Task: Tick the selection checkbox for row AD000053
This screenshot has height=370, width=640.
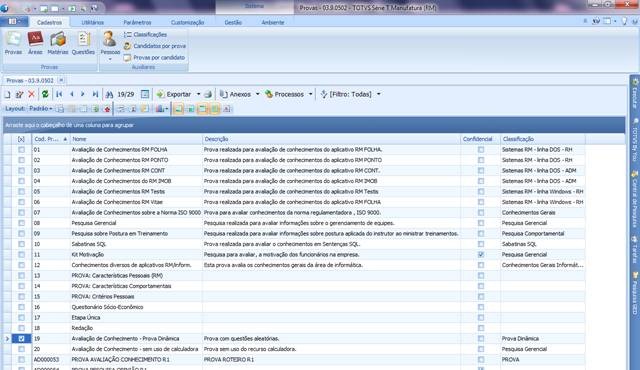Action: point(22,359)
